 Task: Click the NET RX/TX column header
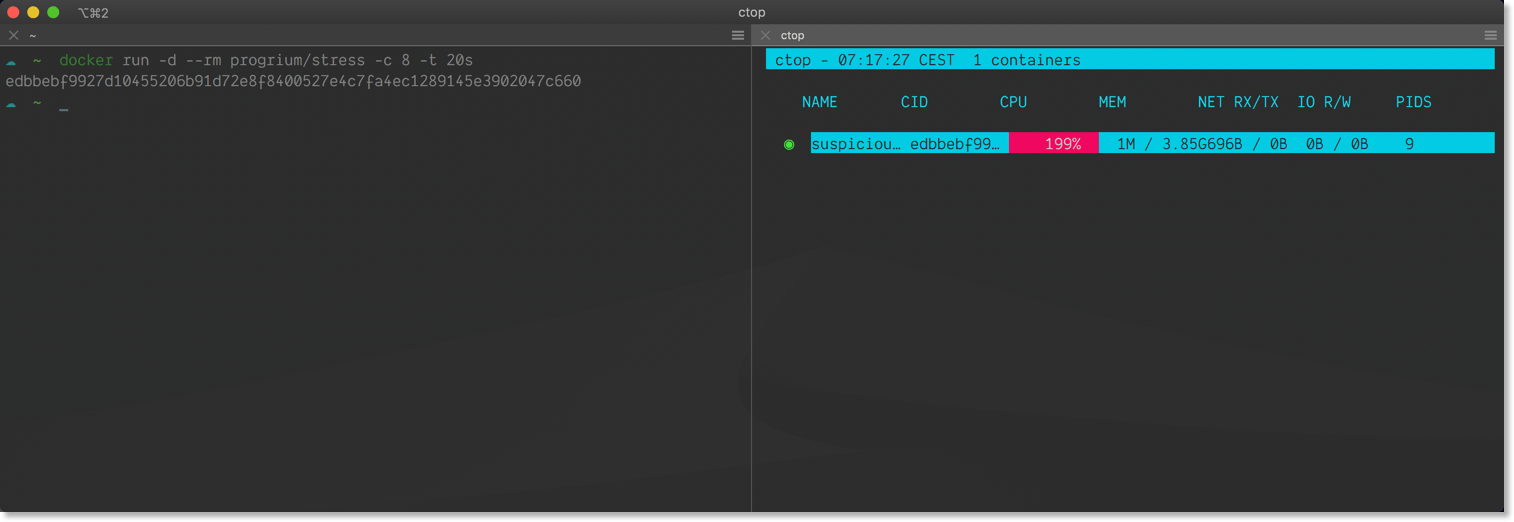pos(1238,102)
